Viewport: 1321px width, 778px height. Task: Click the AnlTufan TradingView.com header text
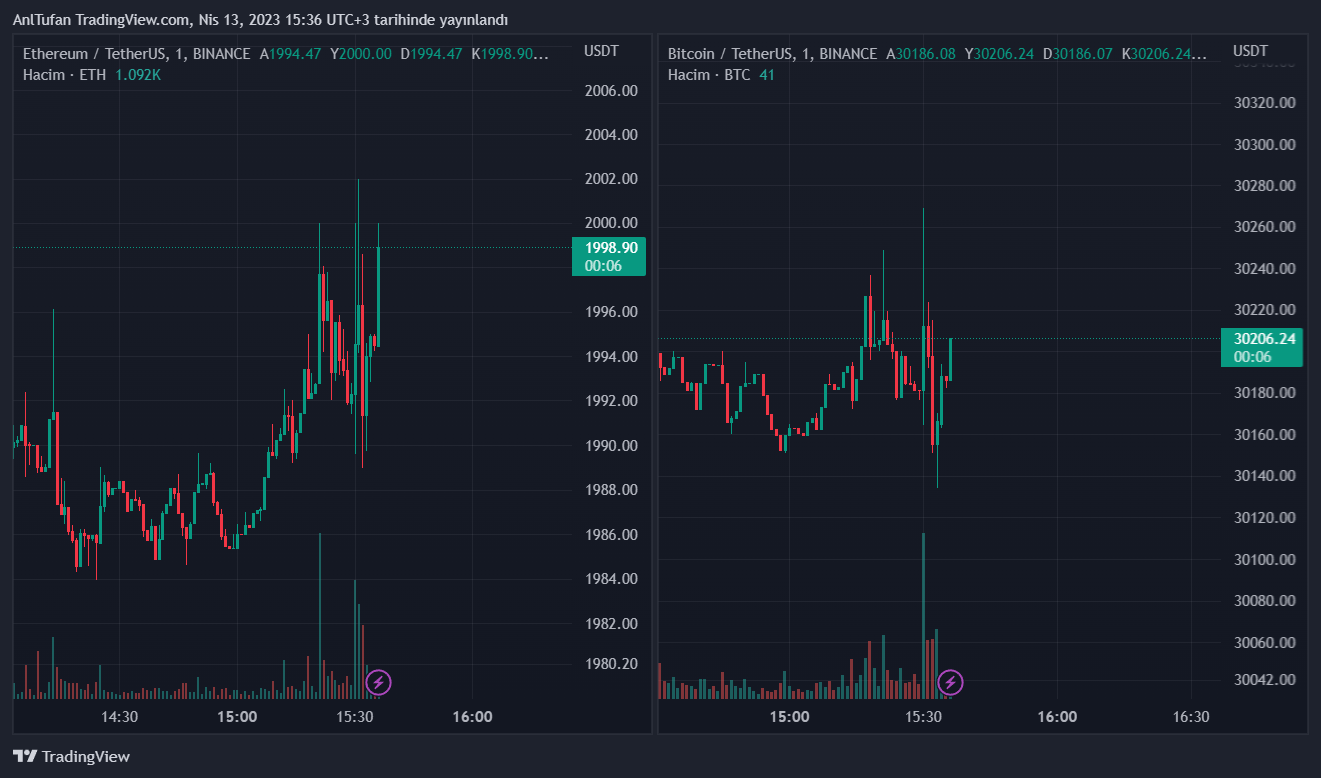260,20
